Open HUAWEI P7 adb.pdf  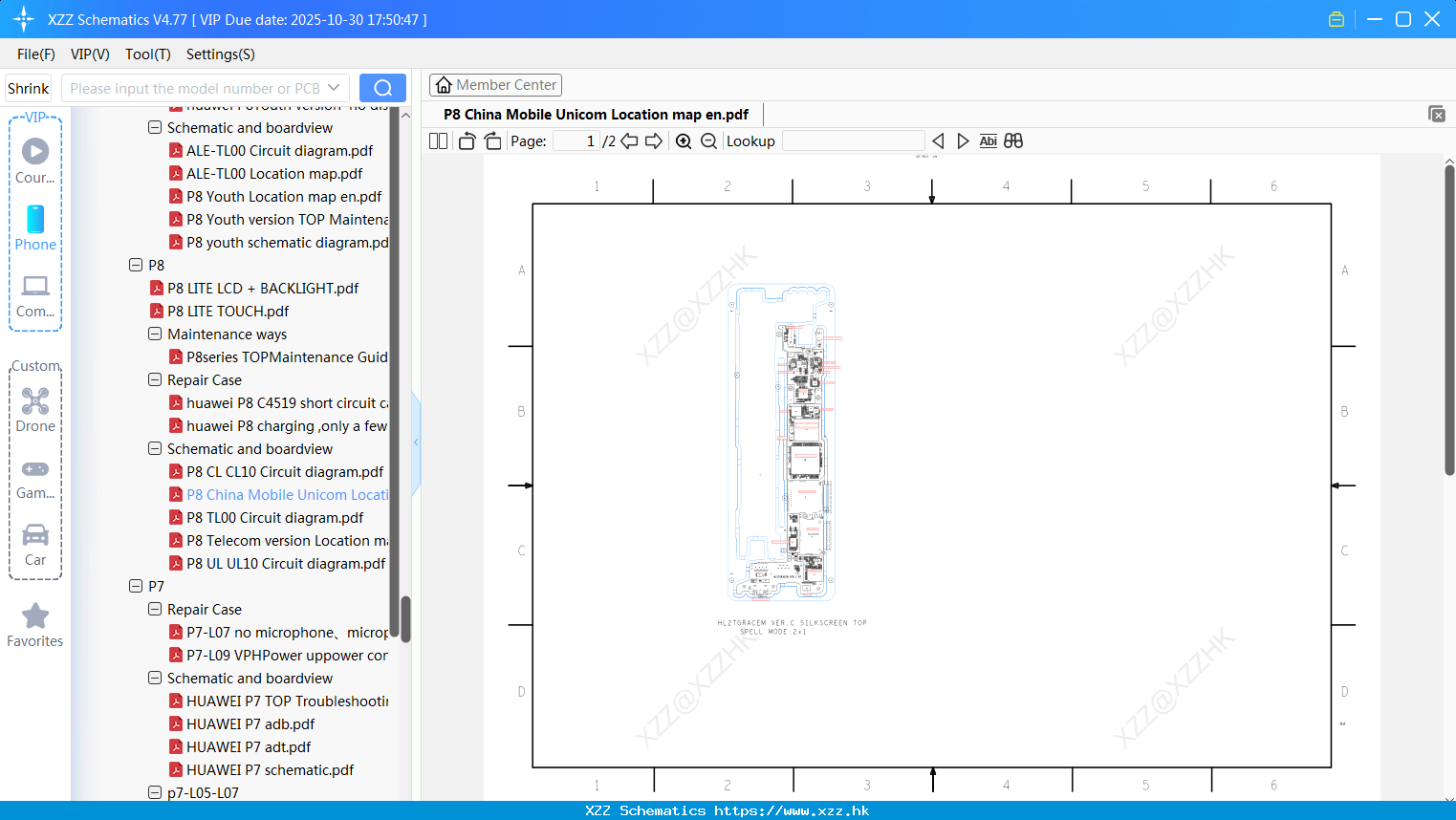pos(250,723)
